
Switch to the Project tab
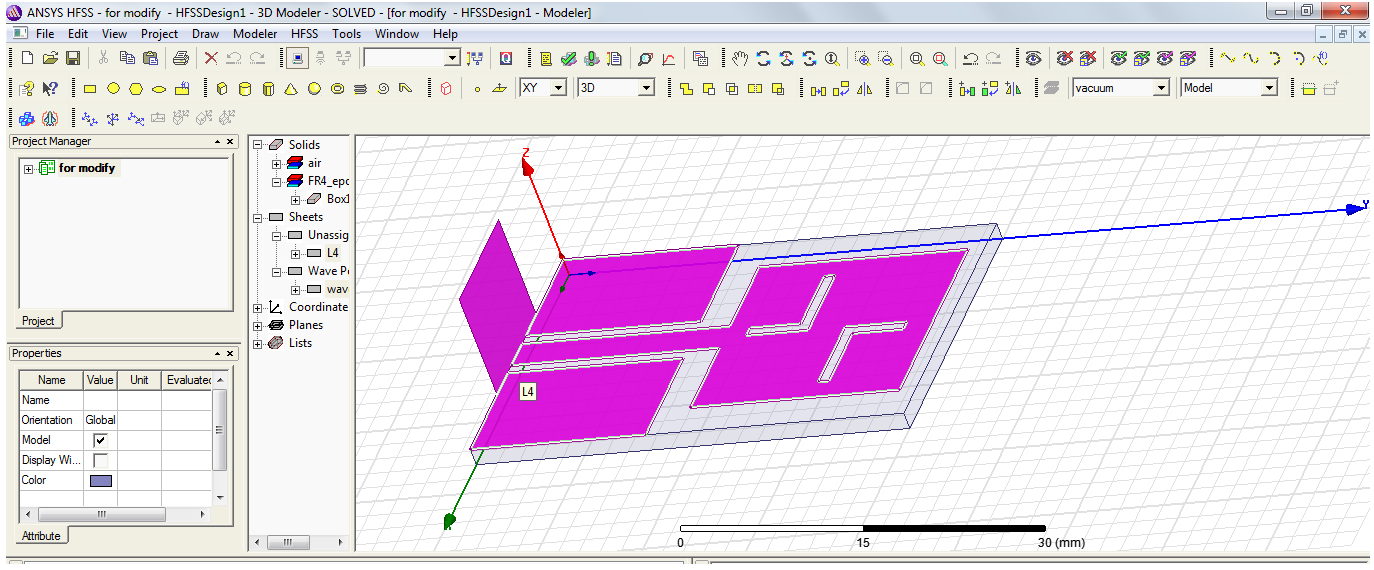coord(38,321)
